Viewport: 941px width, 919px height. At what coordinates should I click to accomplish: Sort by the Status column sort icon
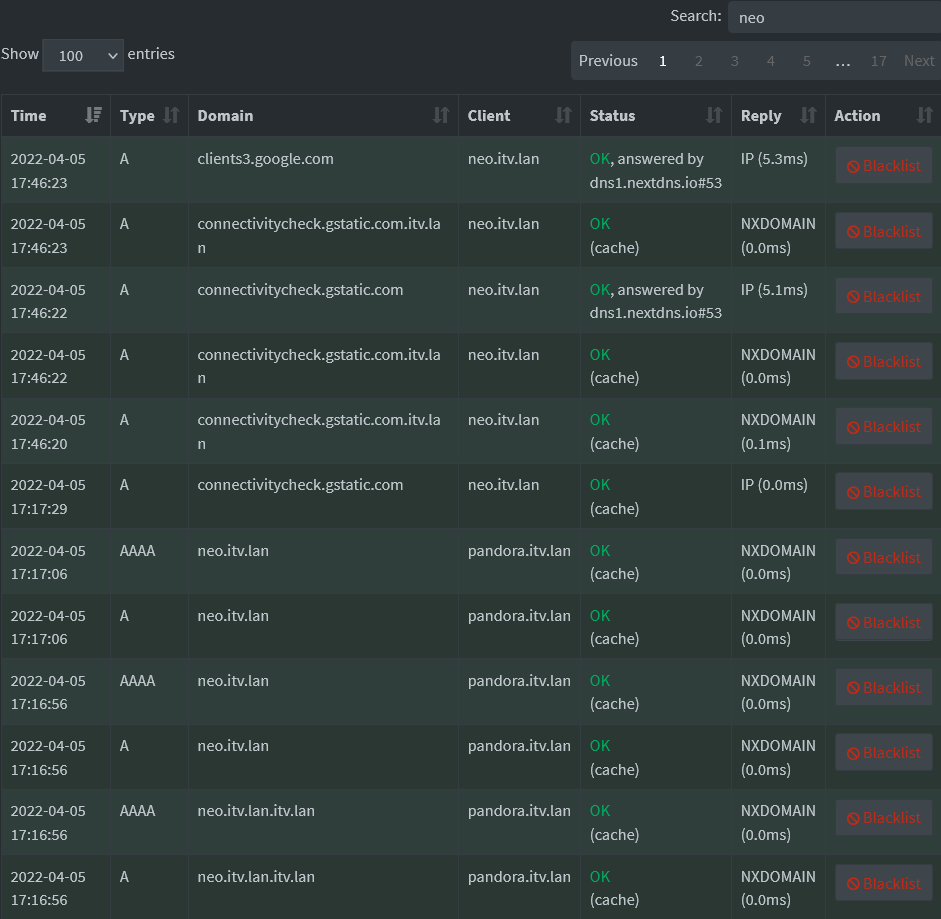(716, 115)
